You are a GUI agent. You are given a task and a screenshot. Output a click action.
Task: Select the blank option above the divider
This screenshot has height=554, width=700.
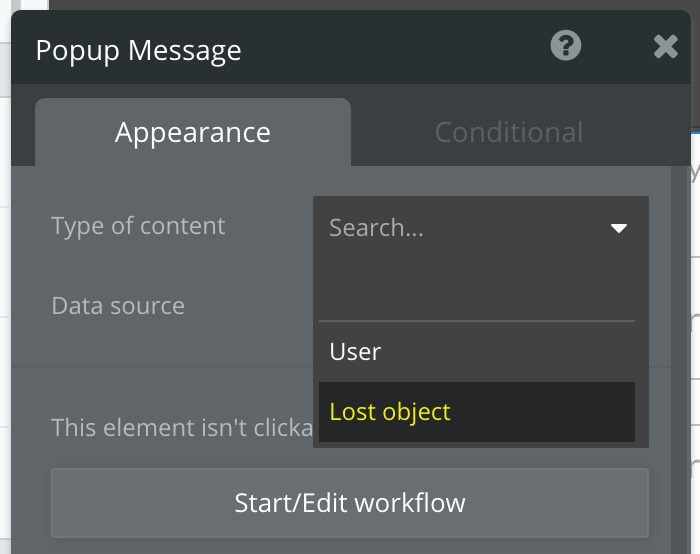476,290
